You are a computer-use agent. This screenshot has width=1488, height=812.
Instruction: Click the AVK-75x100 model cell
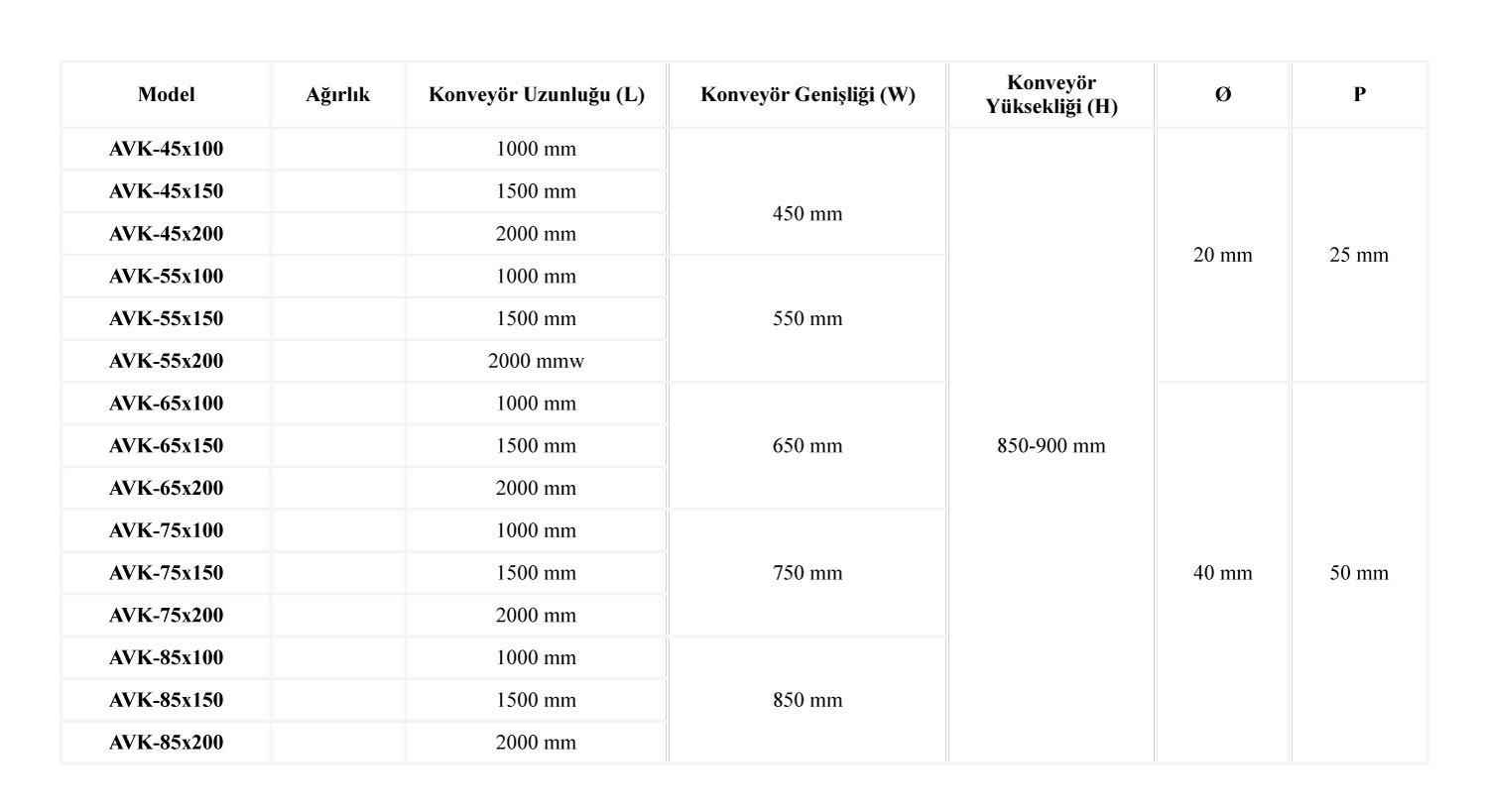pyautogui.click(x=166, y=530)
